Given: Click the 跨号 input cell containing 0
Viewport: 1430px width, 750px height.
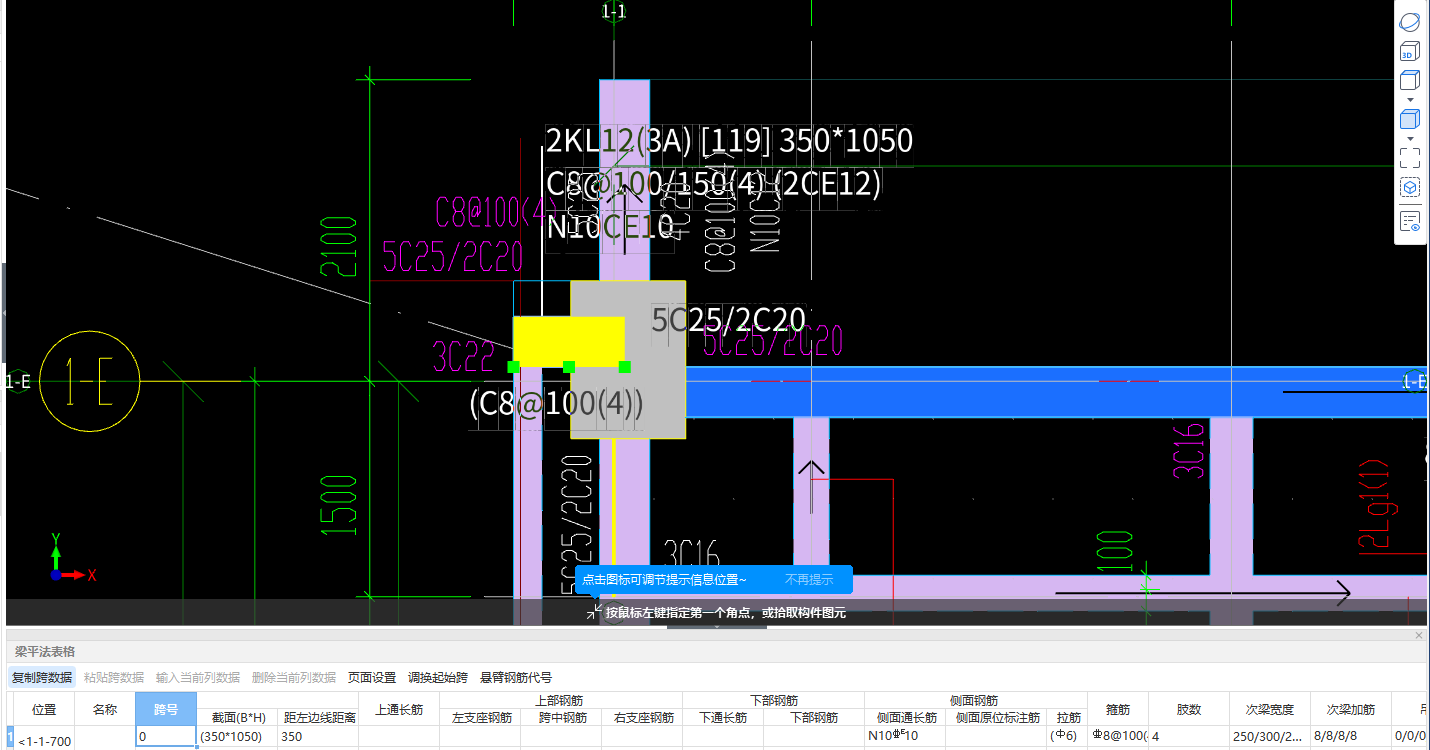Looking at the screenshot, I should click(166, 736).
